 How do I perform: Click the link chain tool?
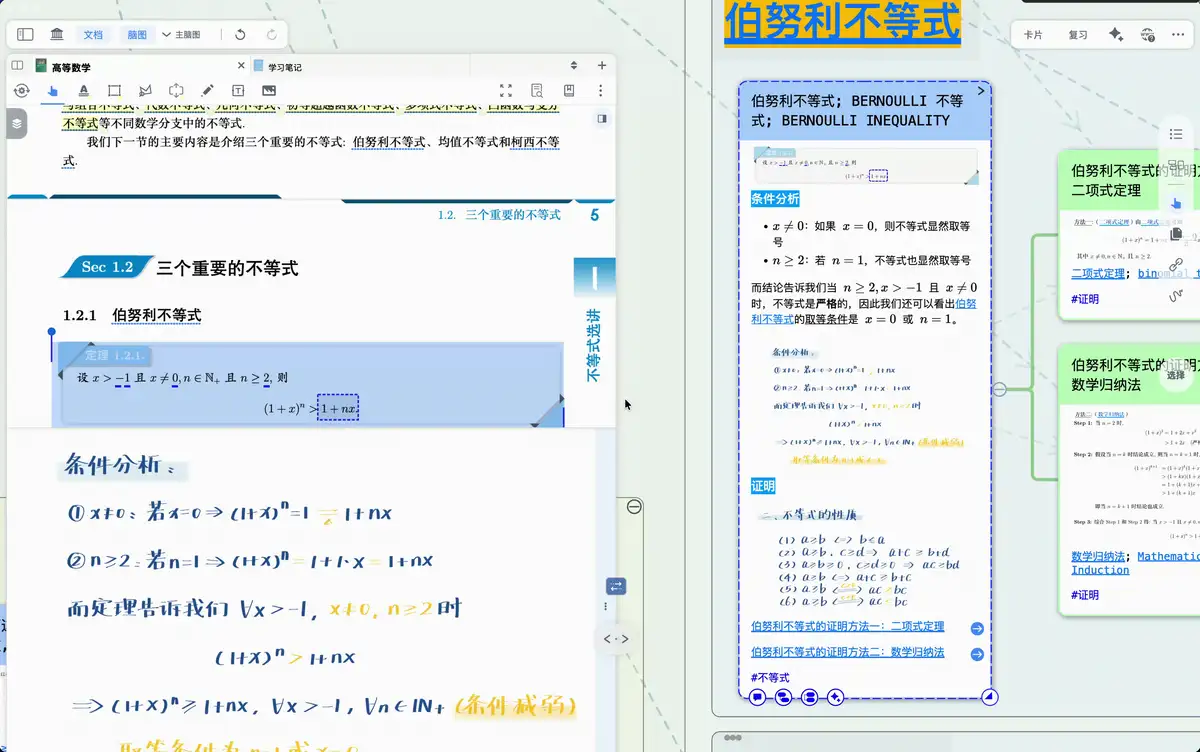[x=1176, y=264]
